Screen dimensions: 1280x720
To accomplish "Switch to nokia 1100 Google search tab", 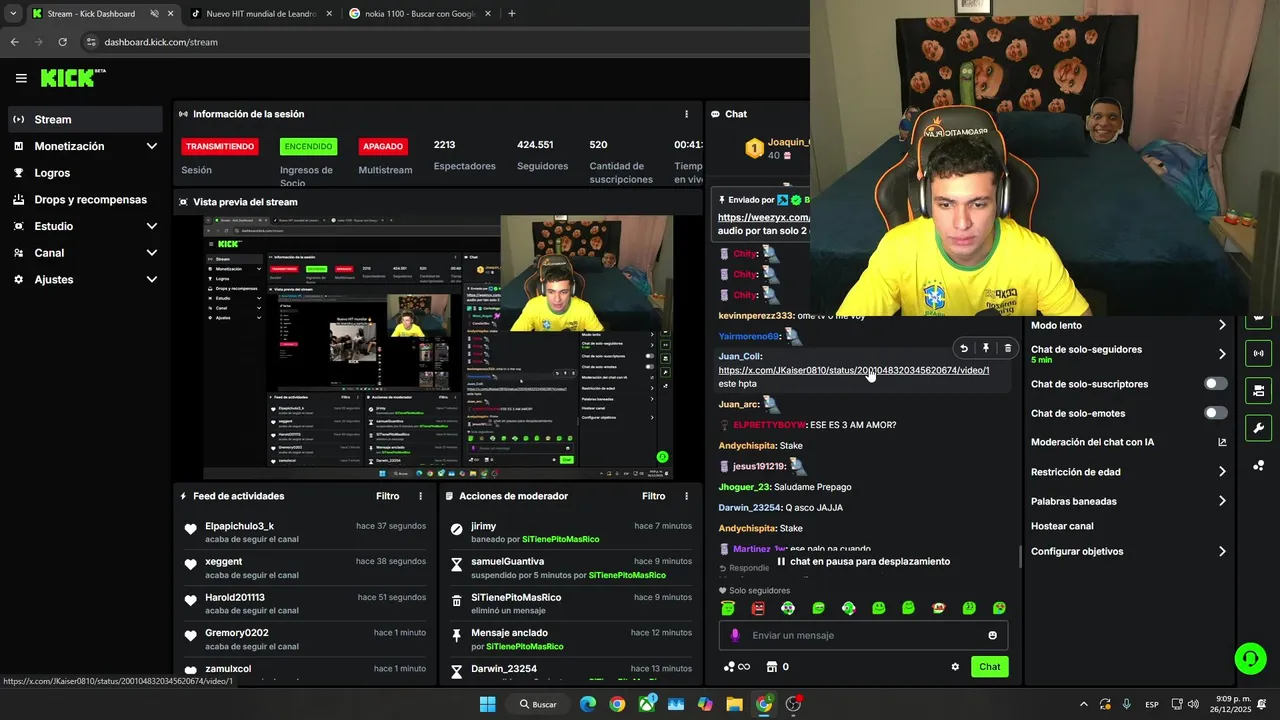I will pos(420,14).
